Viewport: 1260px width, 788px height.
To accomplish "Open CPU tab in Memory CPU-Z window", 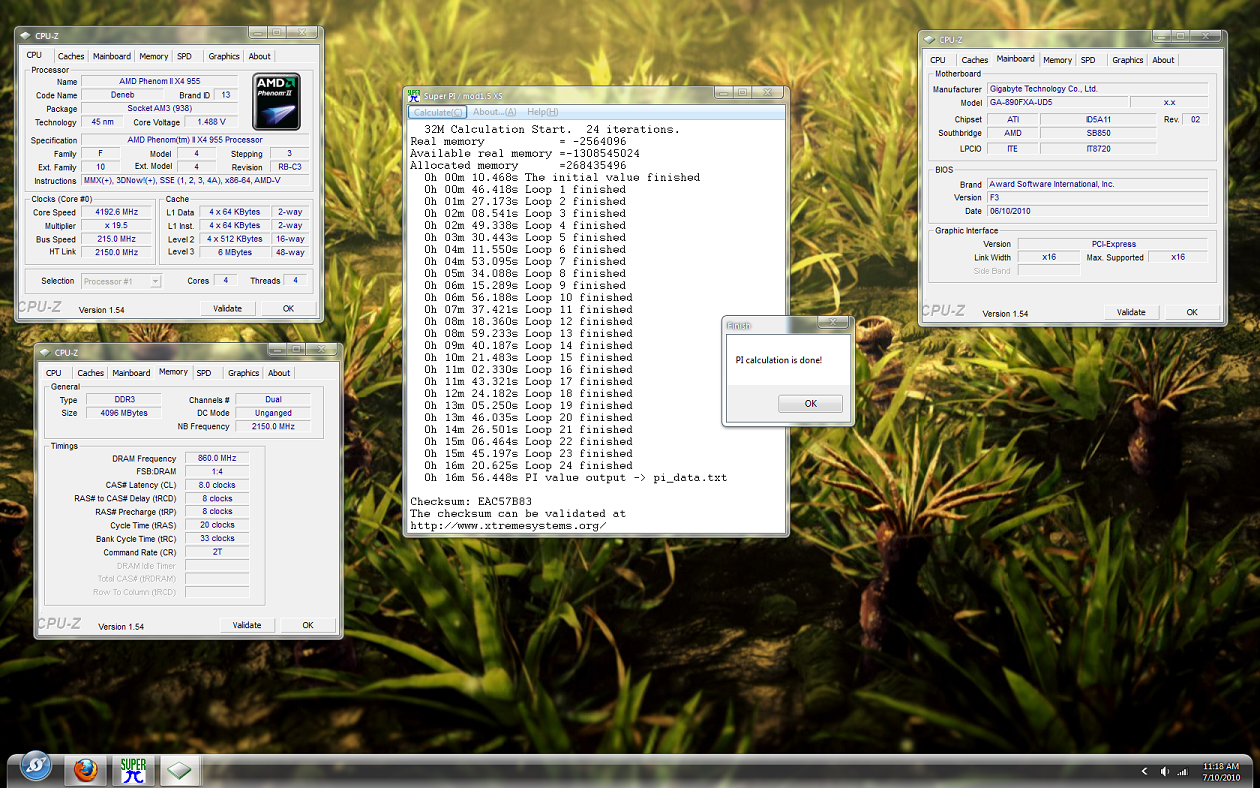I will pyautogui.click(x=54, y=373).
